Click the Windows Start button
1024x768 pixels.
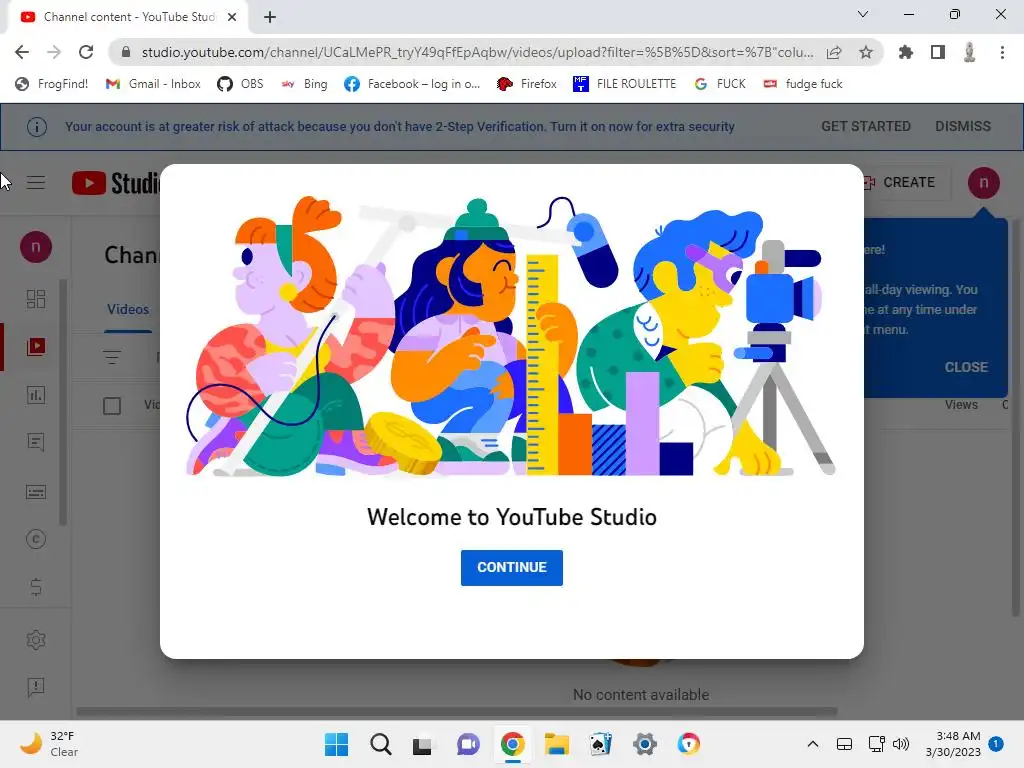tap(336, 744)
